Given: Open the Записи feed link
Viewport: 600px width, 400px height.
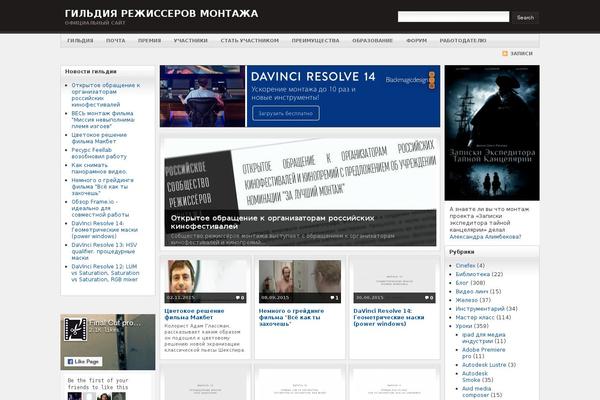Looking at the screenshot, I should pos(521,54).
